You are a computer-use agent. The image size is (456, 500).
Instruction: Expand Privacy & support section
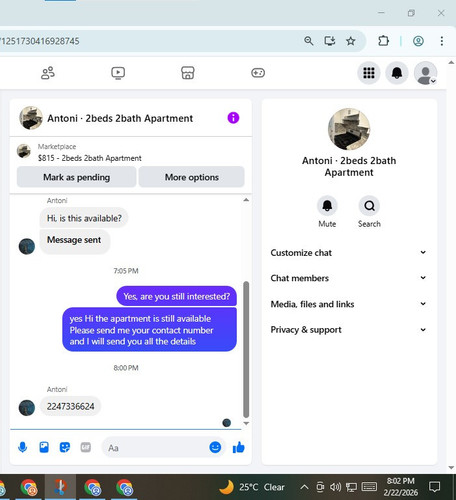(x=349, y=330)
